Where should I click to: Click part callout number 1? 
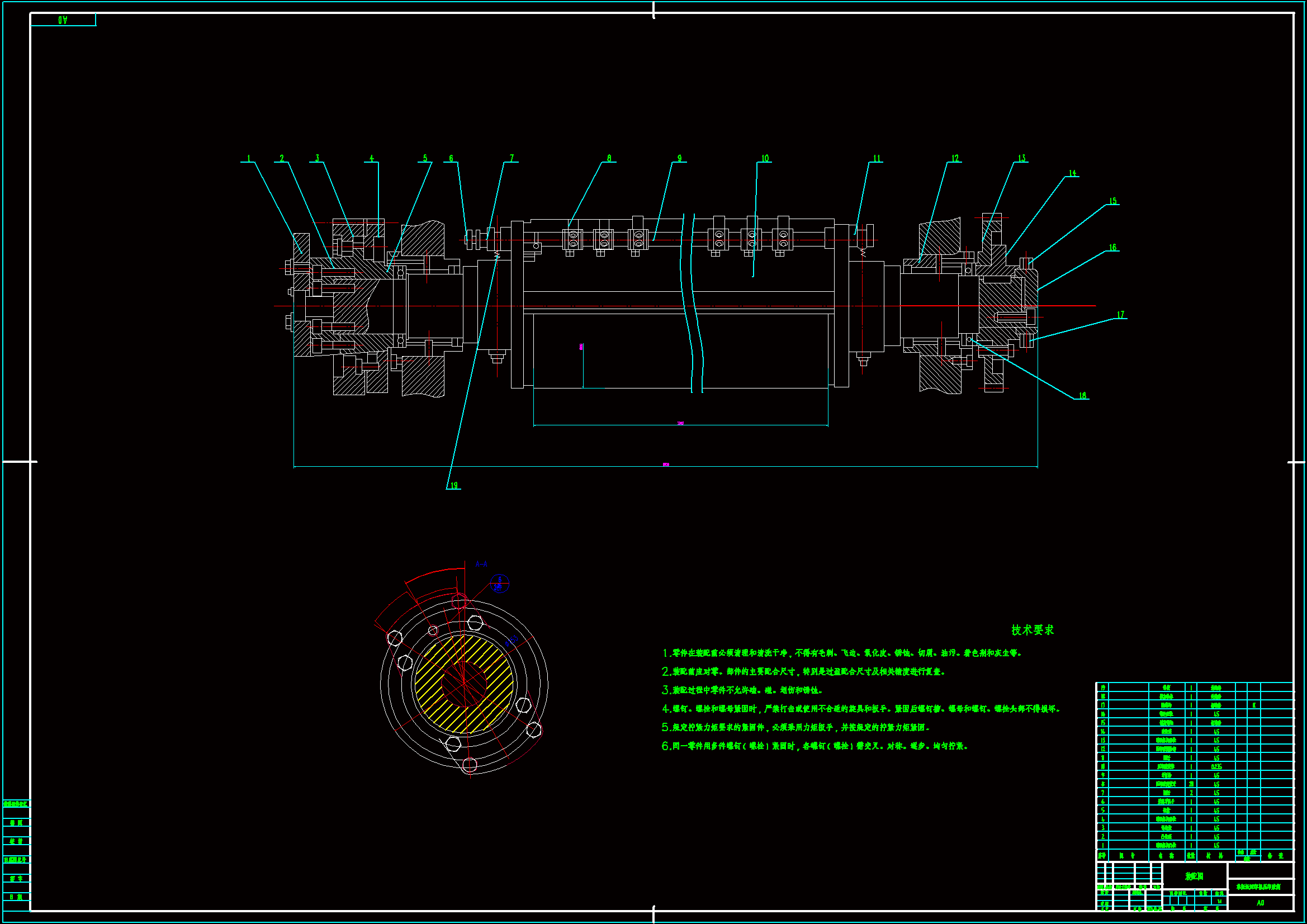point(249,158)
